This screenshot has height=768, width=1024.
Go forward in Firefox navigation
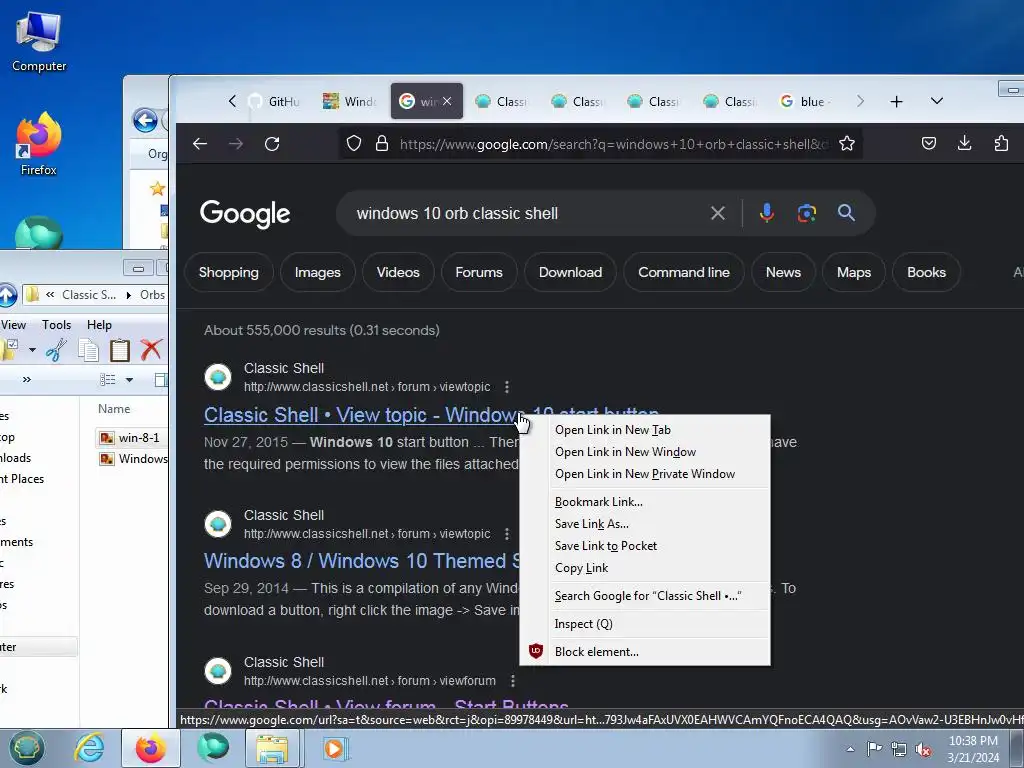(x=236, y=144)
